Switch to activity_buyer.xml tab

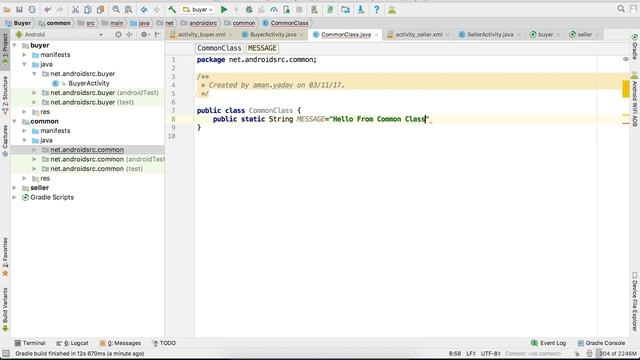[202, 35]
